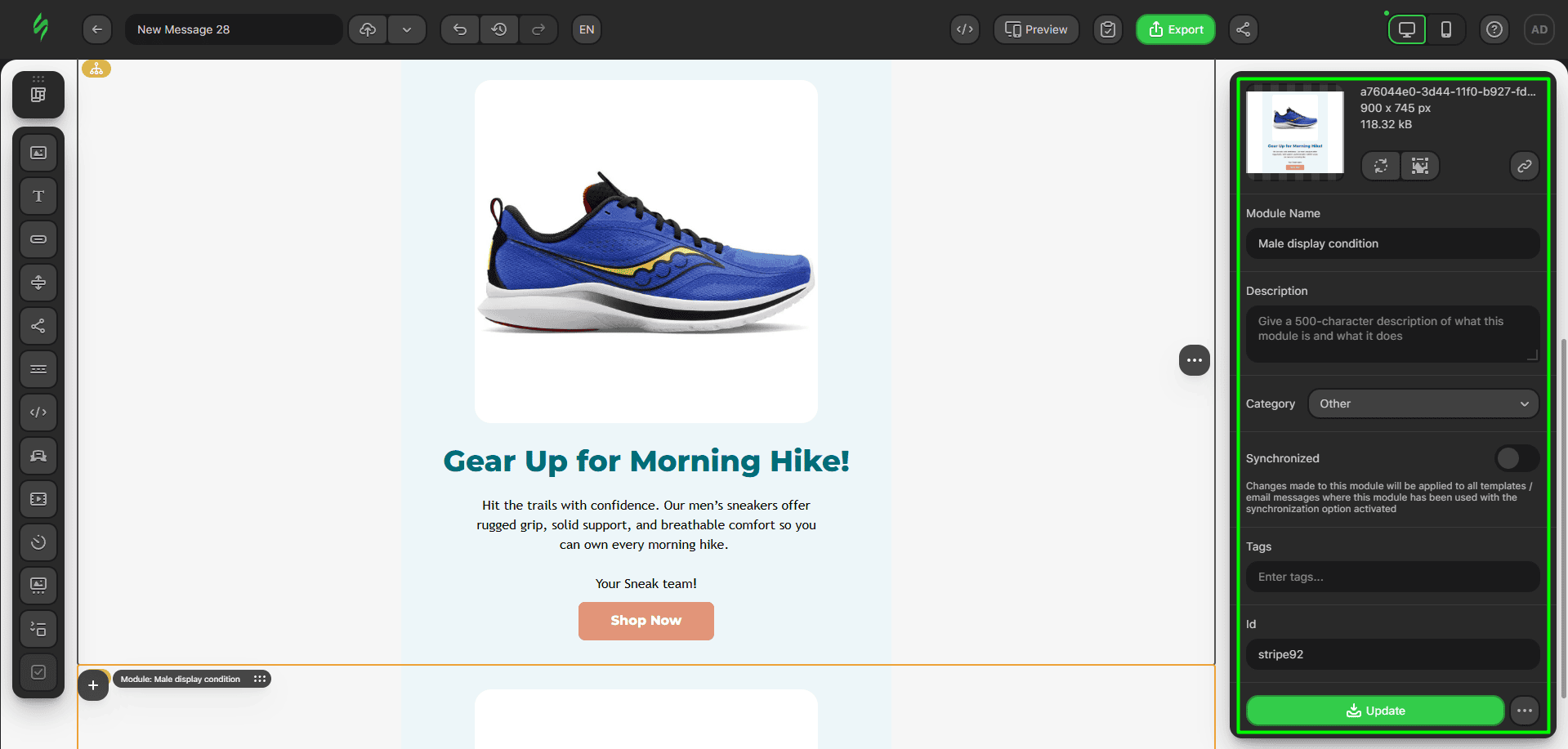The width and height of the screenshot is (1568, 749).
Task: Open the Category dropdown showing Other
Action: click(x=1423, y=403)
